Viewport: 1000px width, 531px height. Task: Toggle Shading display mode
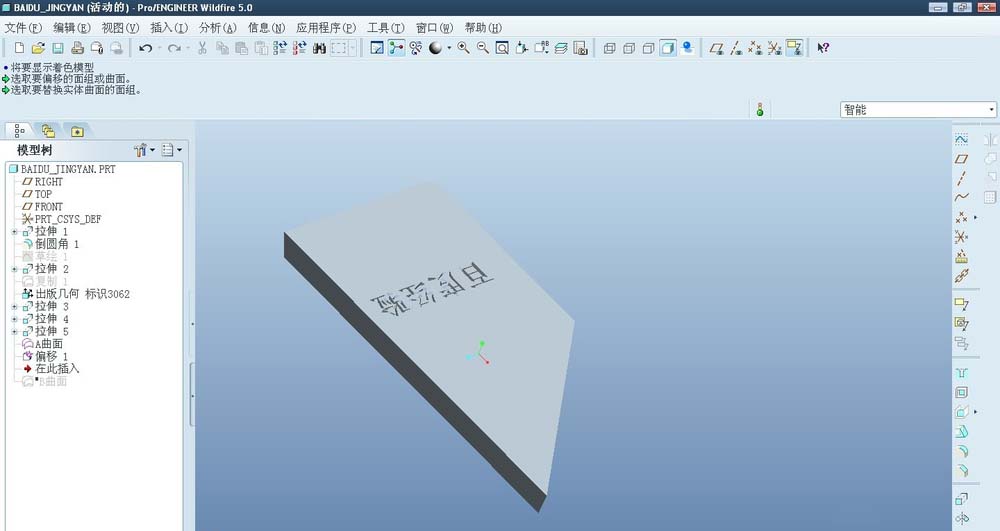(668, 48)
